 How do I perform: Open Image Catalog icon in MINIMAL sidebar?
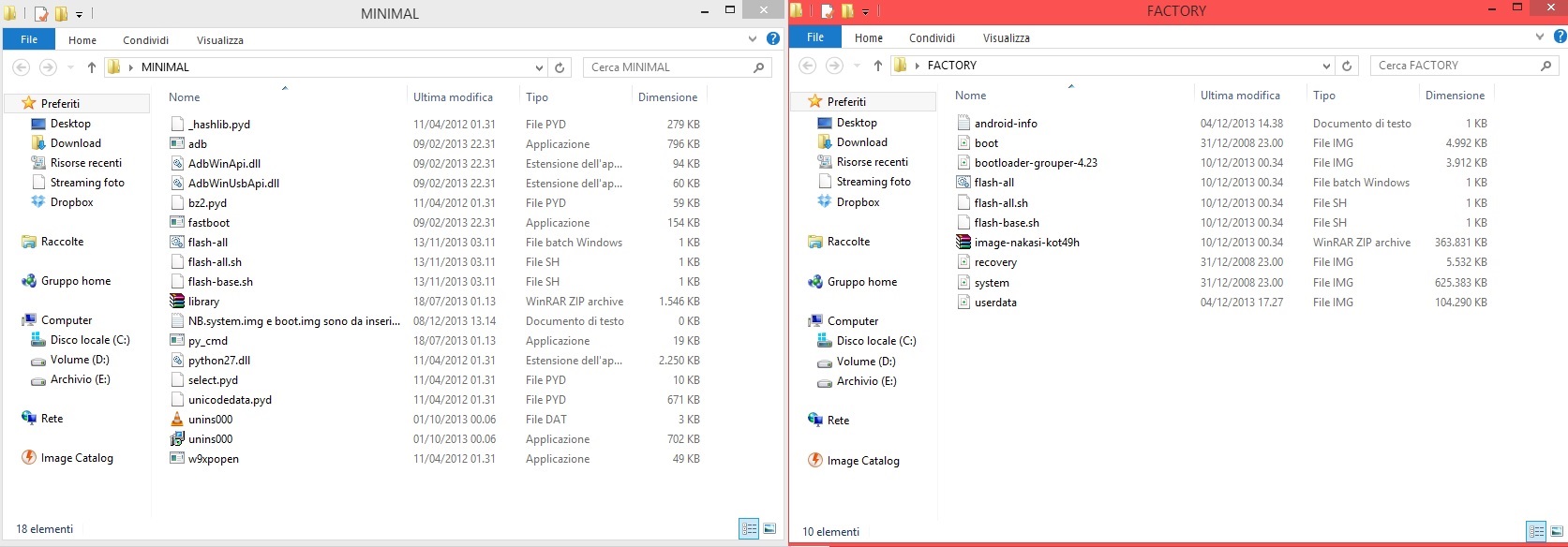pos(29,458)
